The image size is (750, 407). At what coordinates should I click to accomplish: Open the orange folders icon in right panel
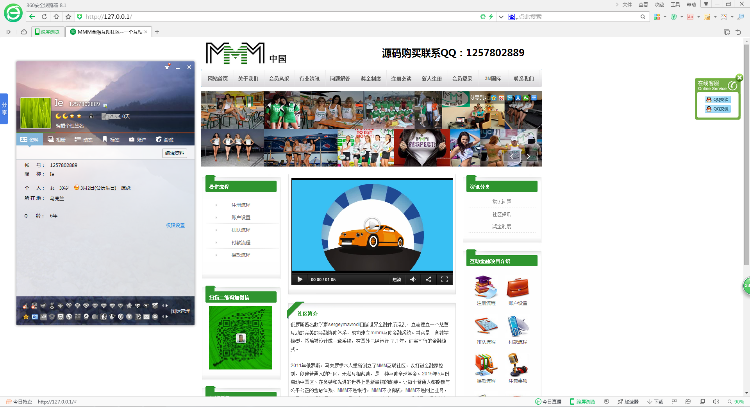(x=485, y=365)
